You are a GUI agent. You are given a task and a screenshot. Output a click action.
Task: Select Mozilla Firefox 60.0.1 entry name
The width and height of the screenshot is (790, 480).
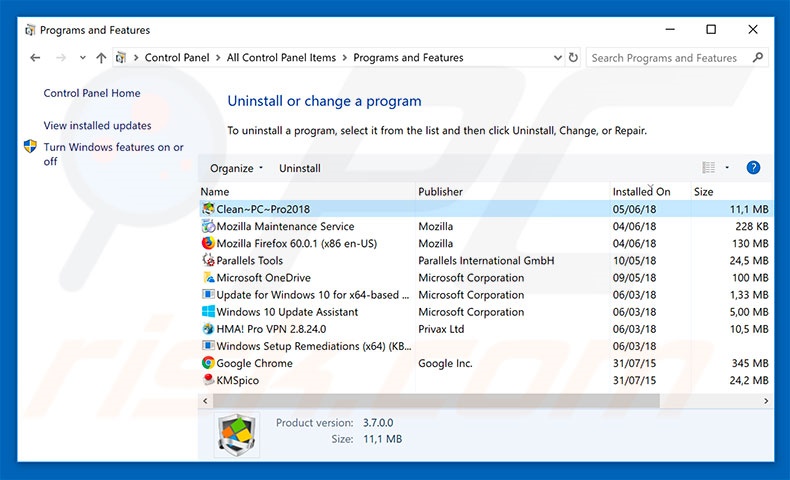point(297,243)
